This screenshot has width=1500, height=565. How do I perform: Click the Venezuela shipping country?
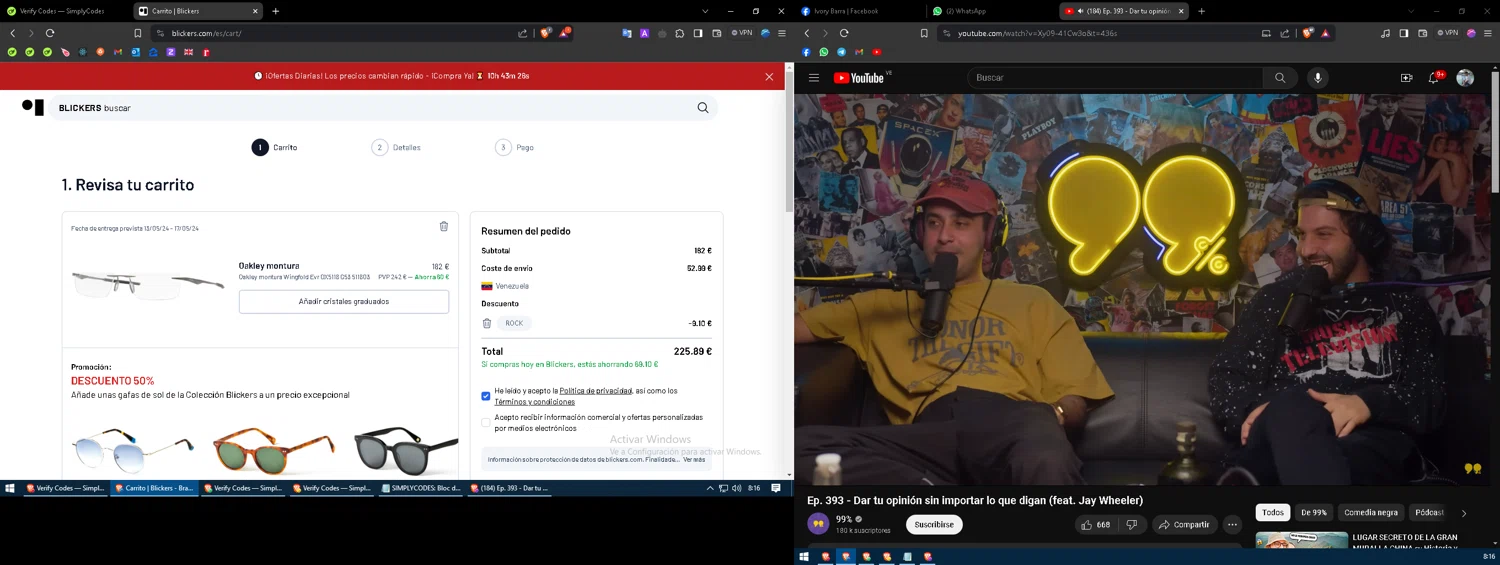505,286
